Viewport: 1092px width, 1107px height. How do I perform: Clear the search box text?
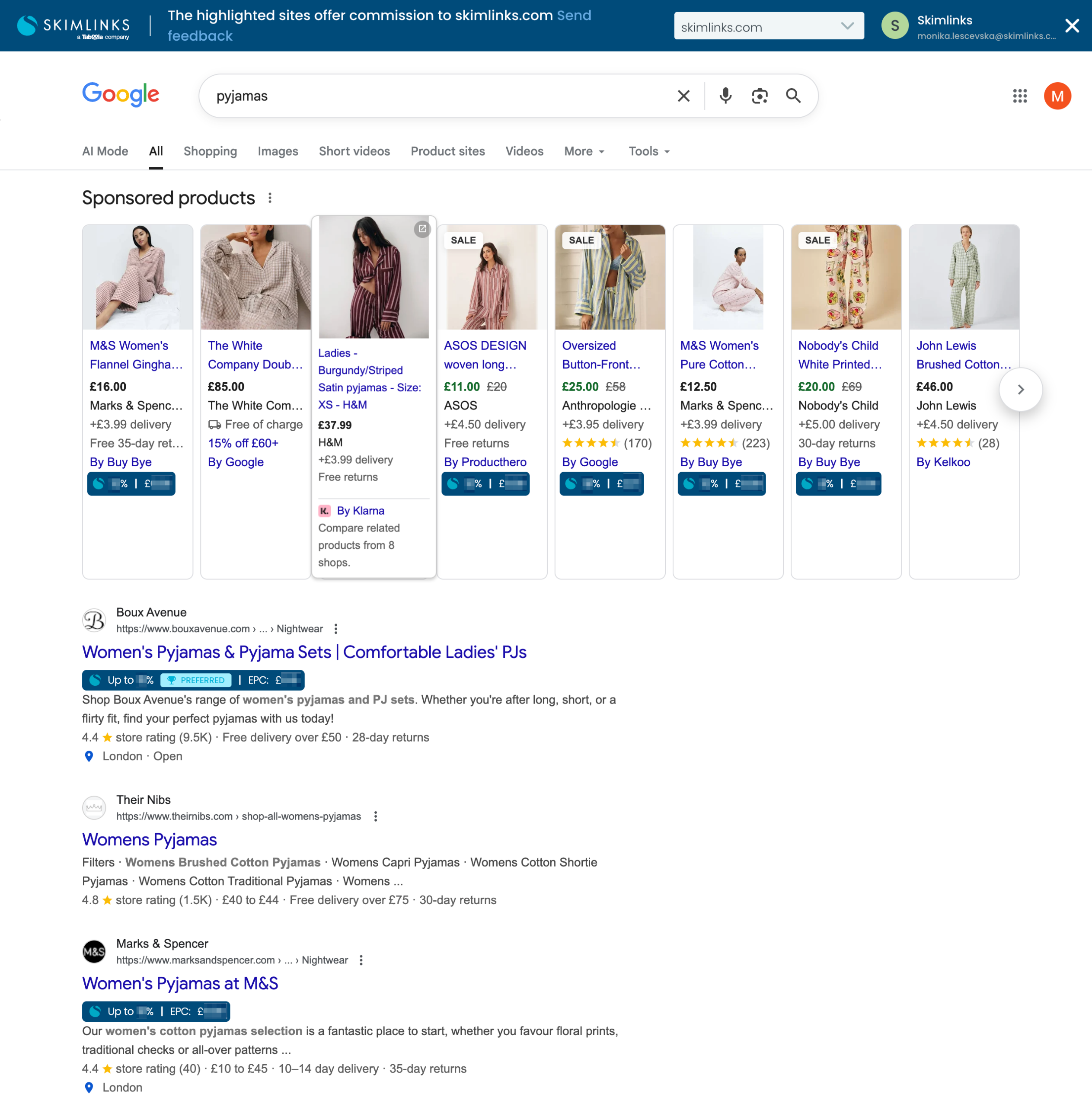pyautogui.click(x=683, y=96)
